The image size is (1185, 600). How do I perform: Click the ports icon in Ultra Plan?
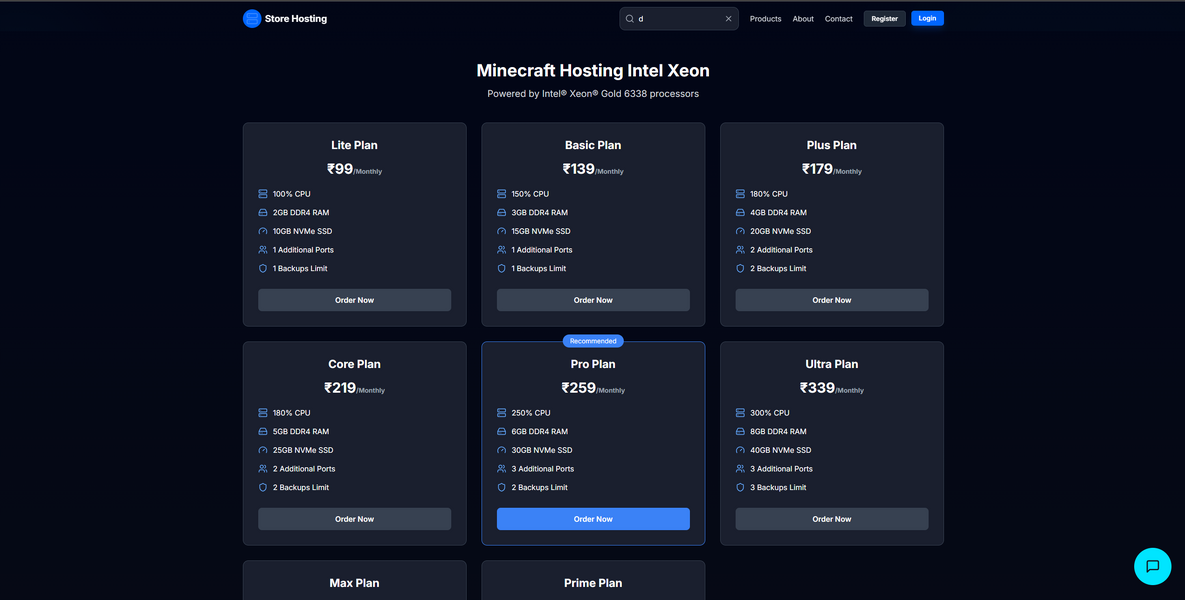point(741,469)
